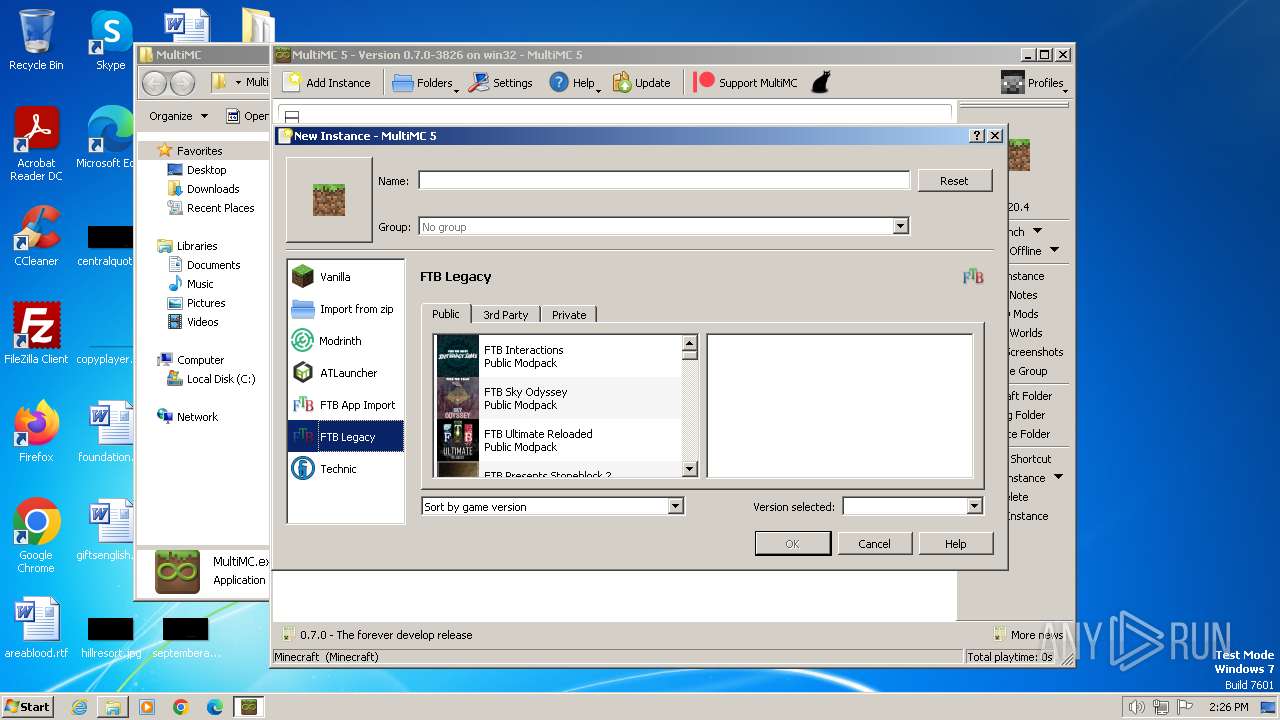Click Update in MultiMC toolbar
The width and height of the screenshot is (1280, 720).
coord(641,83)
